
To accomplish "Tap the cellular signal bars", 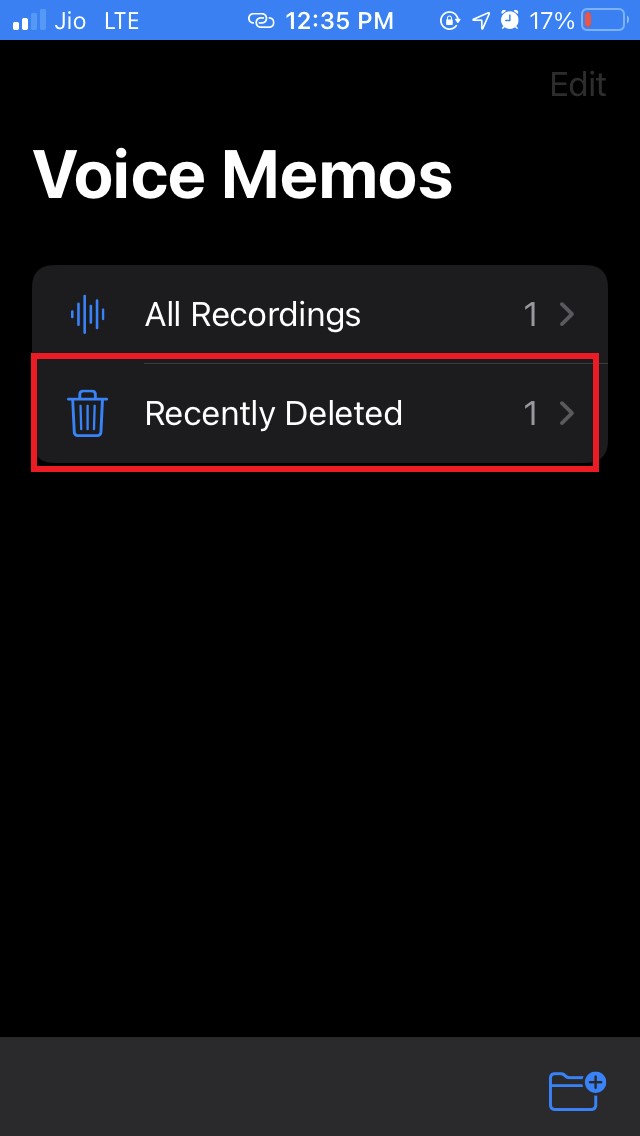I will (29, 20).
